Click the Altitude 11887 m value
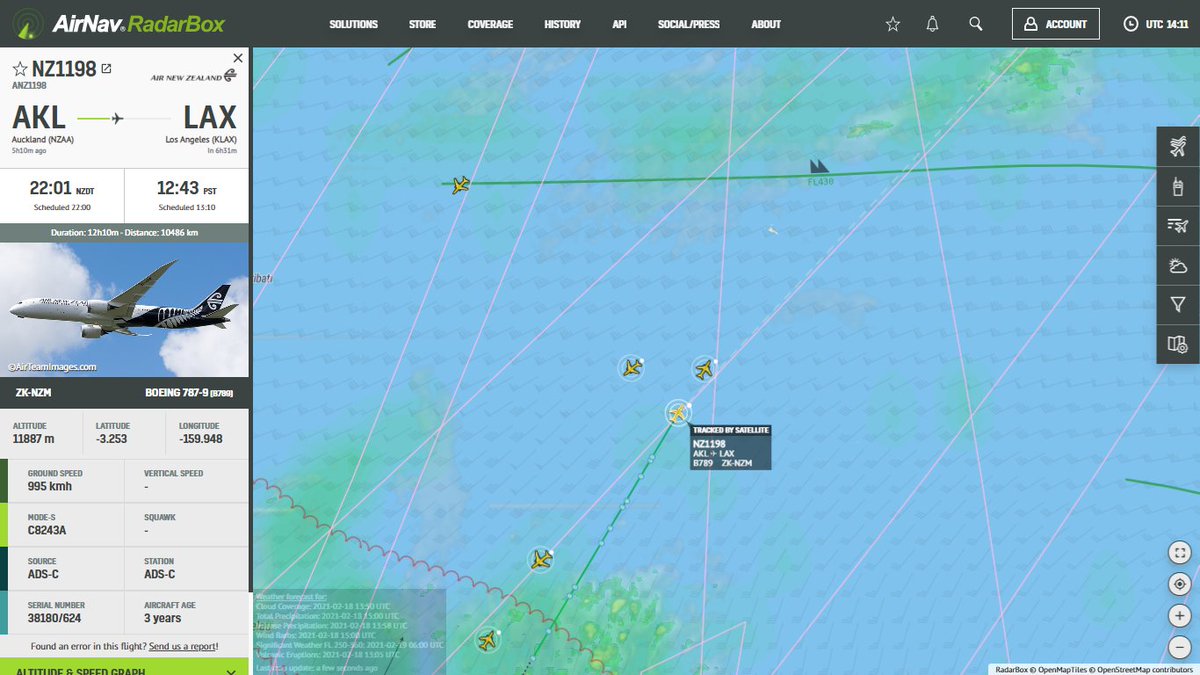Viewport: 1200px width, 675px height. (33, 438)
